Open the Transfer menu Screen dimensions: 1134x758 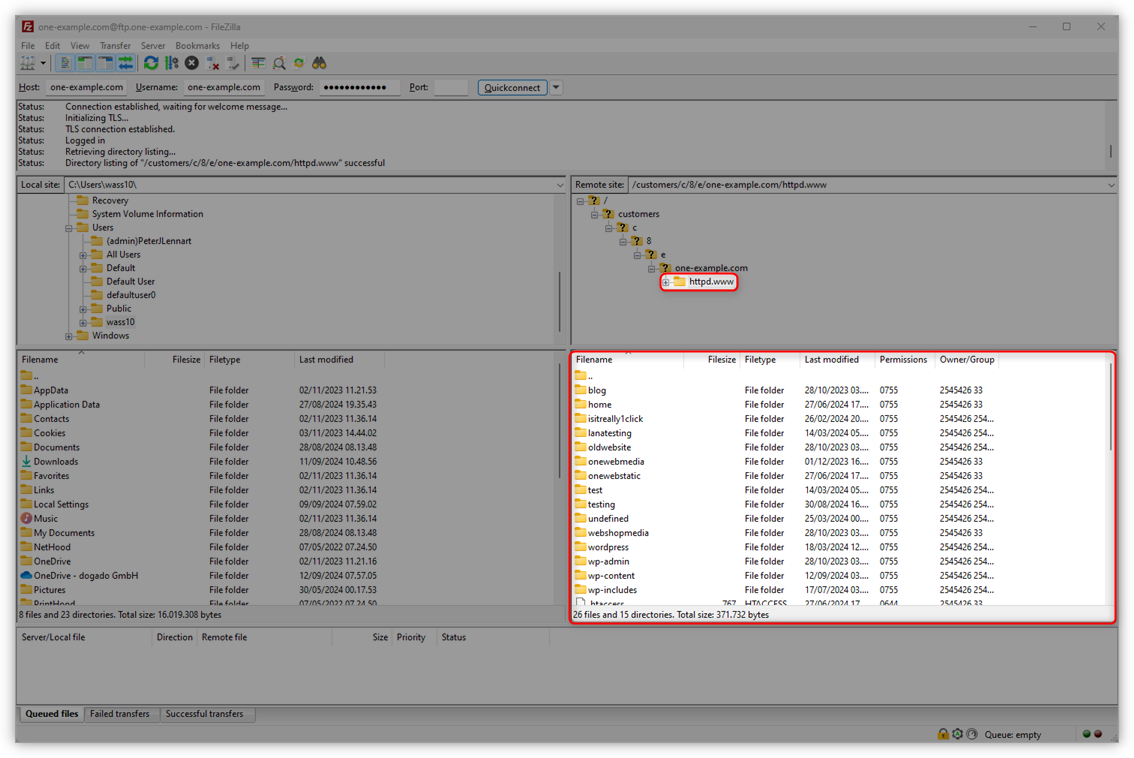(x=115, y=45)
